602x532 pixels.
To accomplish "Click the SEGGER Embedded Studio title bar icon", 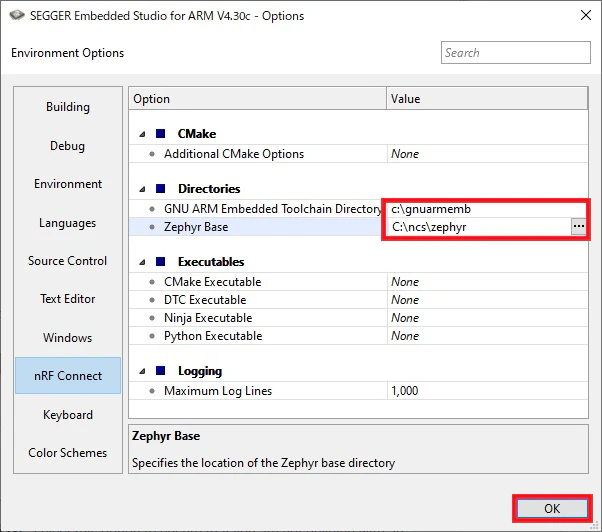I will click(17, 15).
